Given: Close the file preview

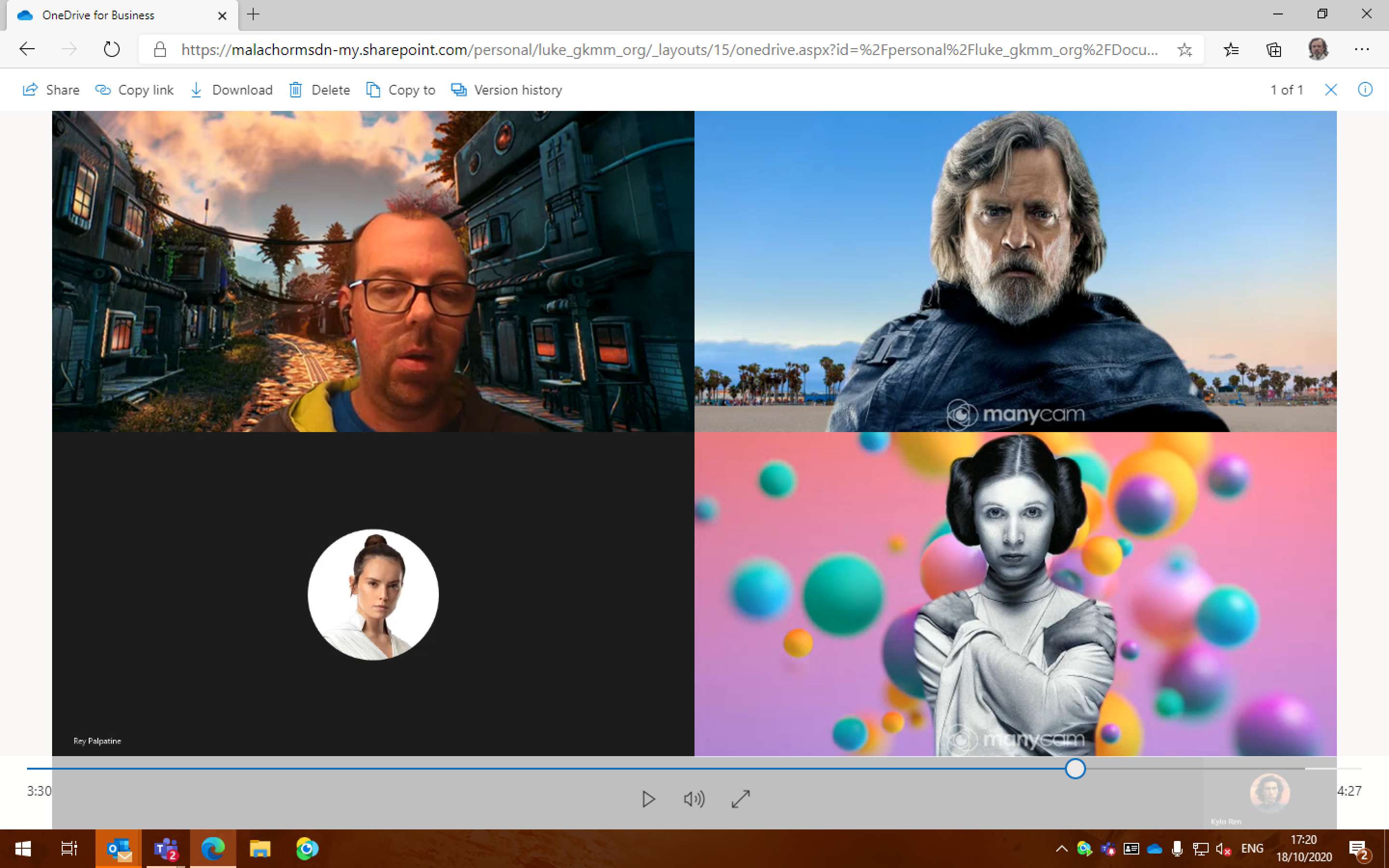Looking at the screenshot, I should [x=1331, y=90].
